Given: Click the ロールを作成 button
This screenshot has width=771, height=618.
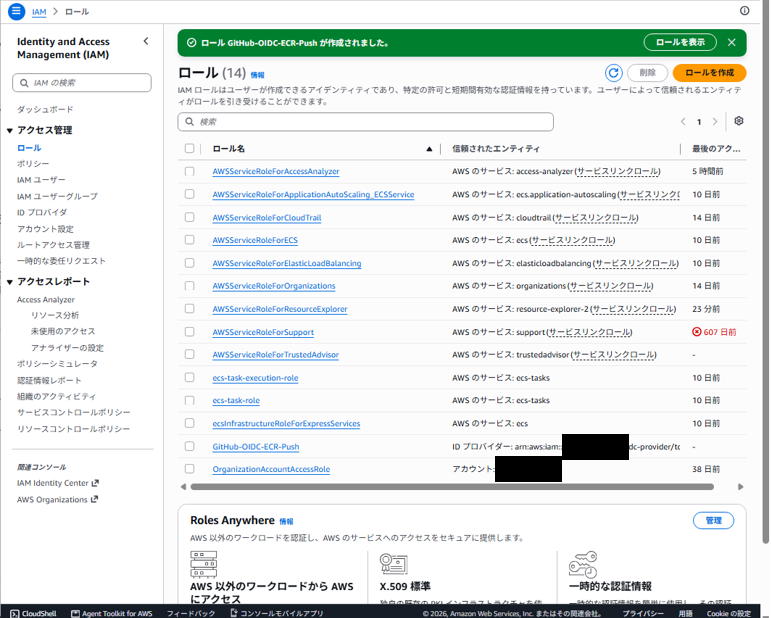Looking at the screenshot, I should pyautogui.click(x=709, y=73).
